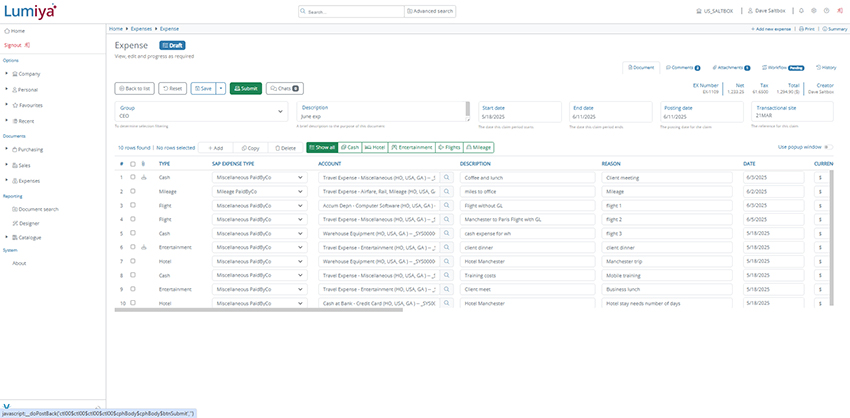Open Save button dropdown arrow
The height and width of the screenshot is (418, 850).
[x=221, y=88]
